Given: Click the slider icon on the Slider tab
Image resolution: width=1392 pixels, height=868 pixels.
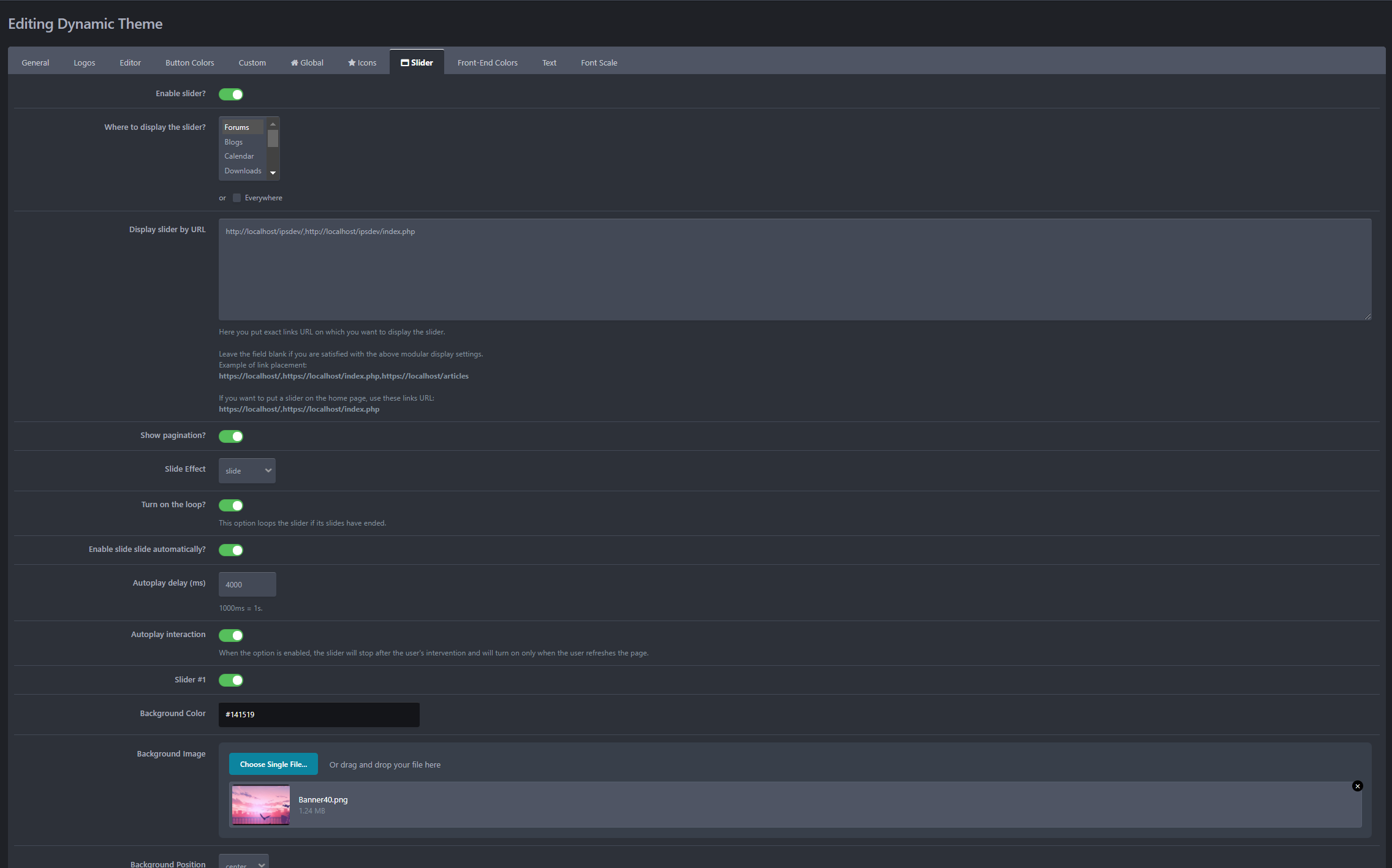Looking at the screenshot, I should [x=405, y=62].
